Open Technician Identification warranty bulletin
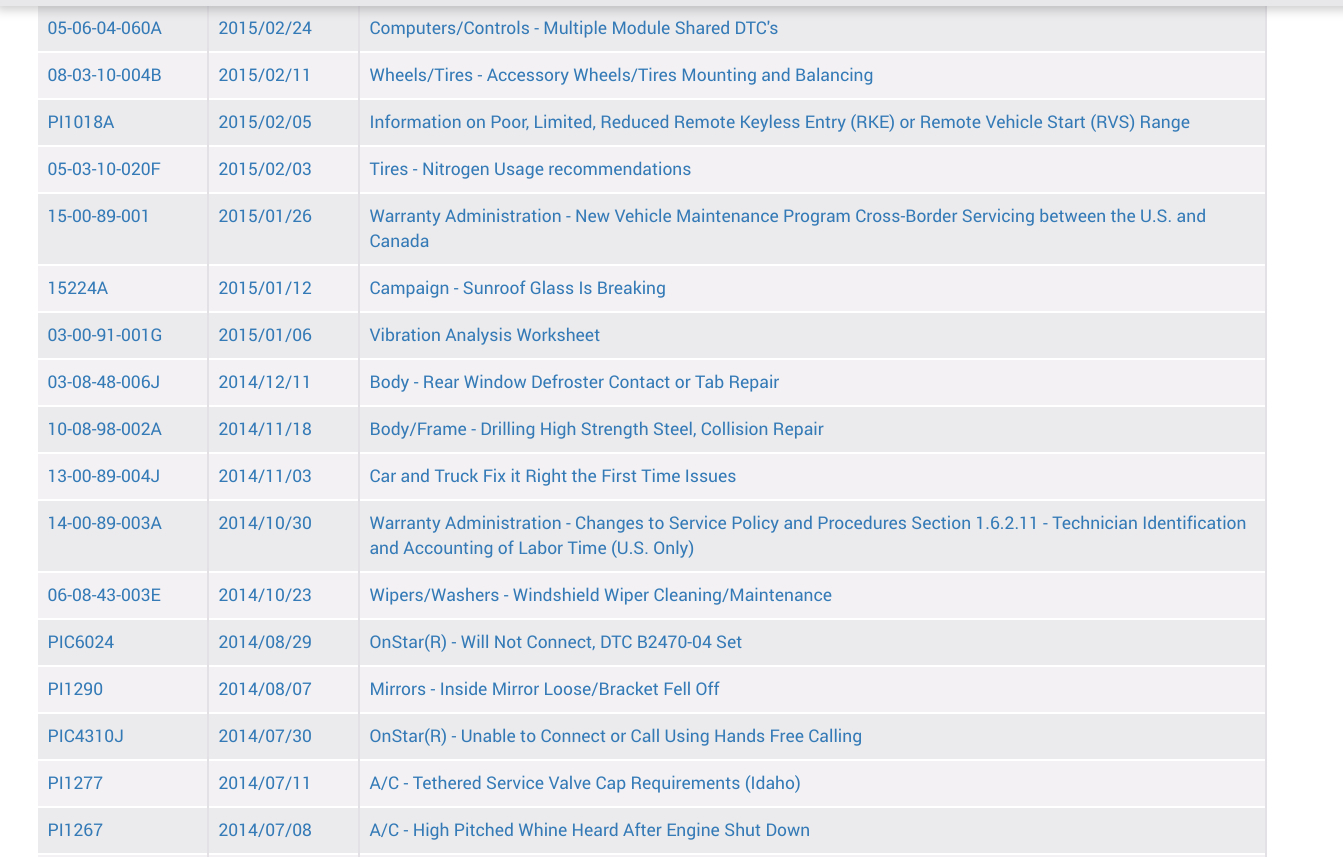Image resolution: width=1343 pixels, height=857 pixels. tap(808, 535)
